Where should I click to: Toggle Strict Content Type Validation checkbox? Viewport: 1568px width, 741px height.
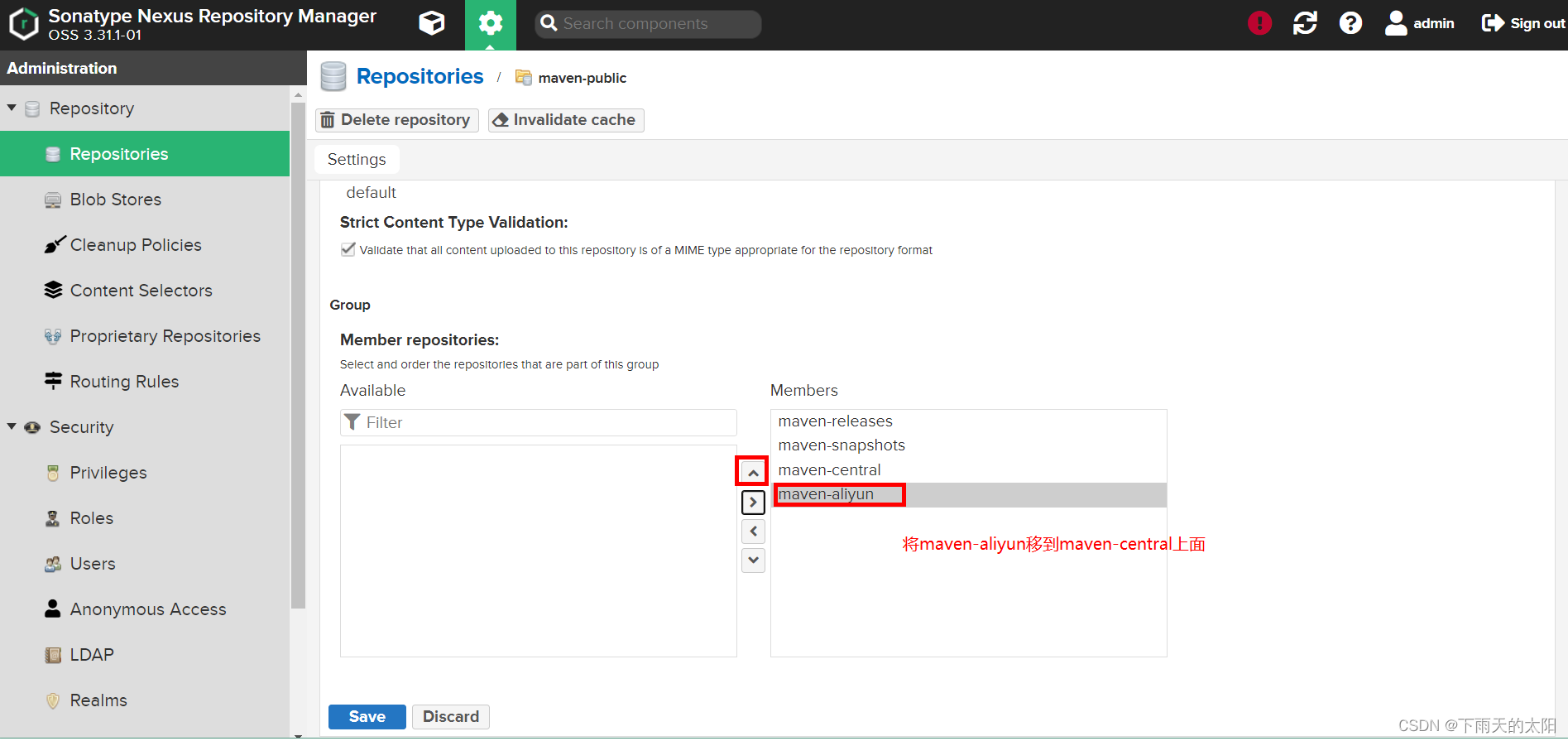(x=348, y=249)
